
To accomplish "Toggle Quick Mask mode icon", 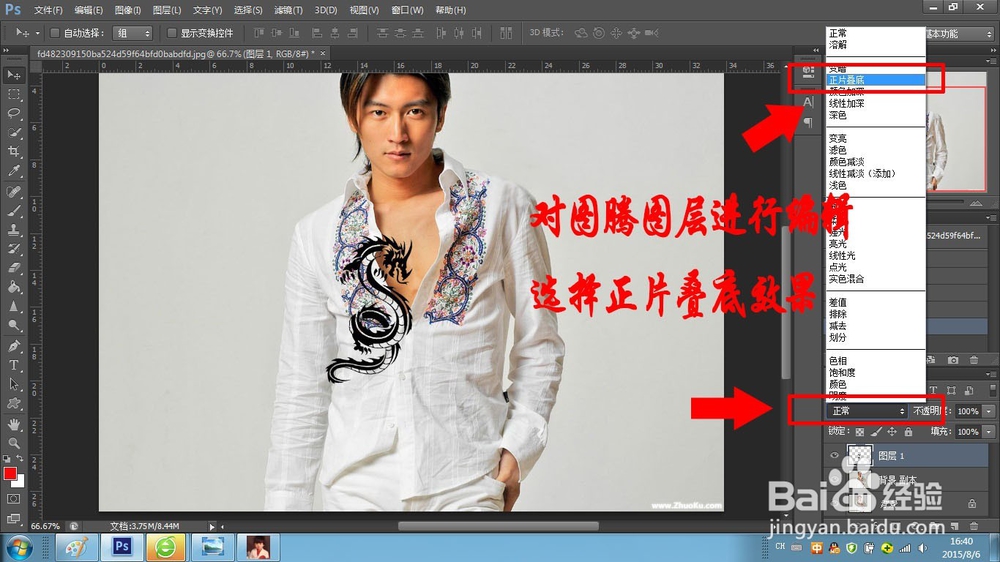I will pyautogui.click(x=13, y=499).
